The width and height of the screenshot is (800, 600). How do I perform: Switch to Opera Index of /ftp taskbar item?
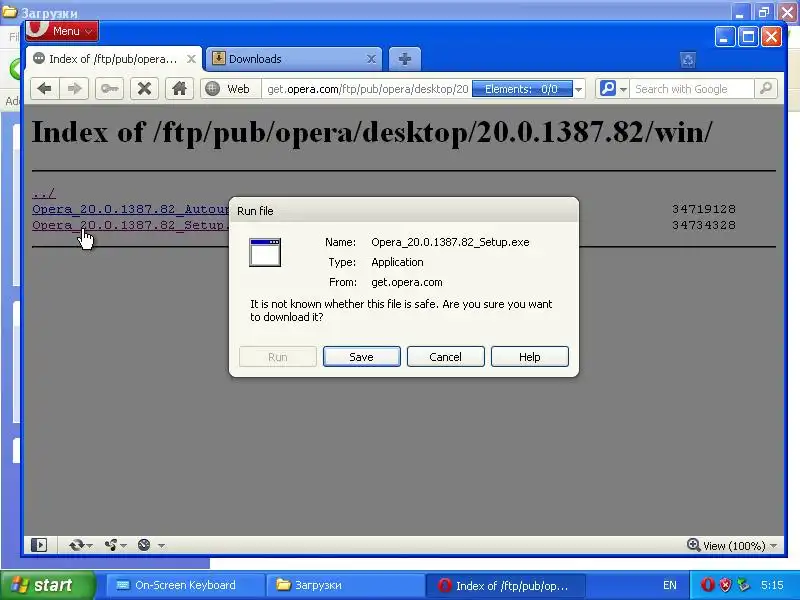pyautogui.click(x=506, y=585)
